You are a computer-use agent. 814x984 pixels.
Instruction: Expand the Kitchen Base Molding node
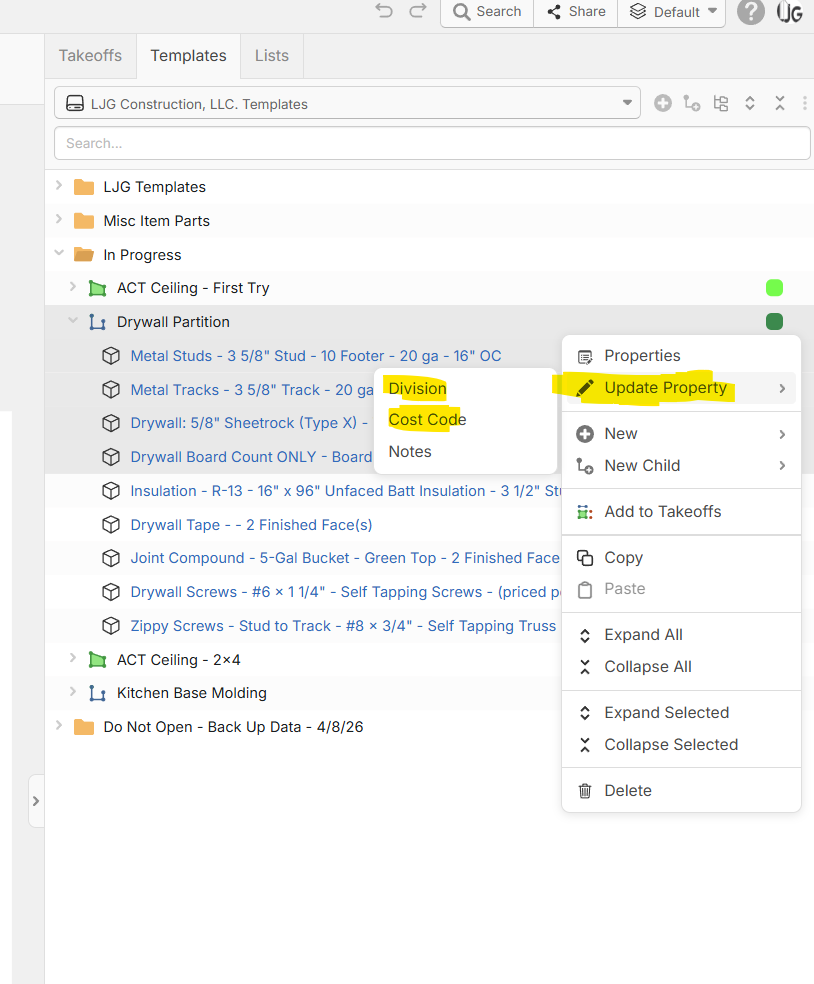point(72,692)
